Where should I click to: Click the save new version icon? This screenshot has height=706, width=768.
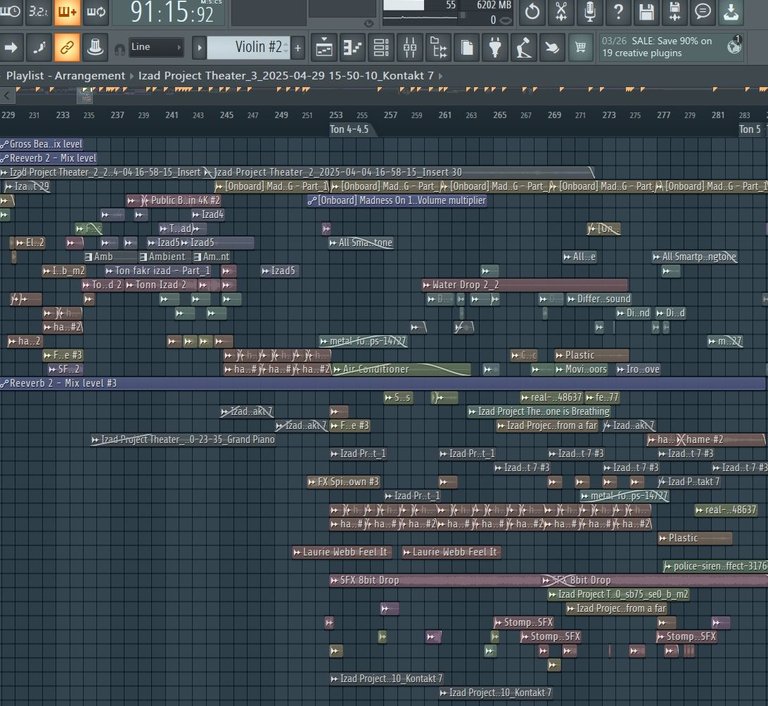click(x=675, y=11)
